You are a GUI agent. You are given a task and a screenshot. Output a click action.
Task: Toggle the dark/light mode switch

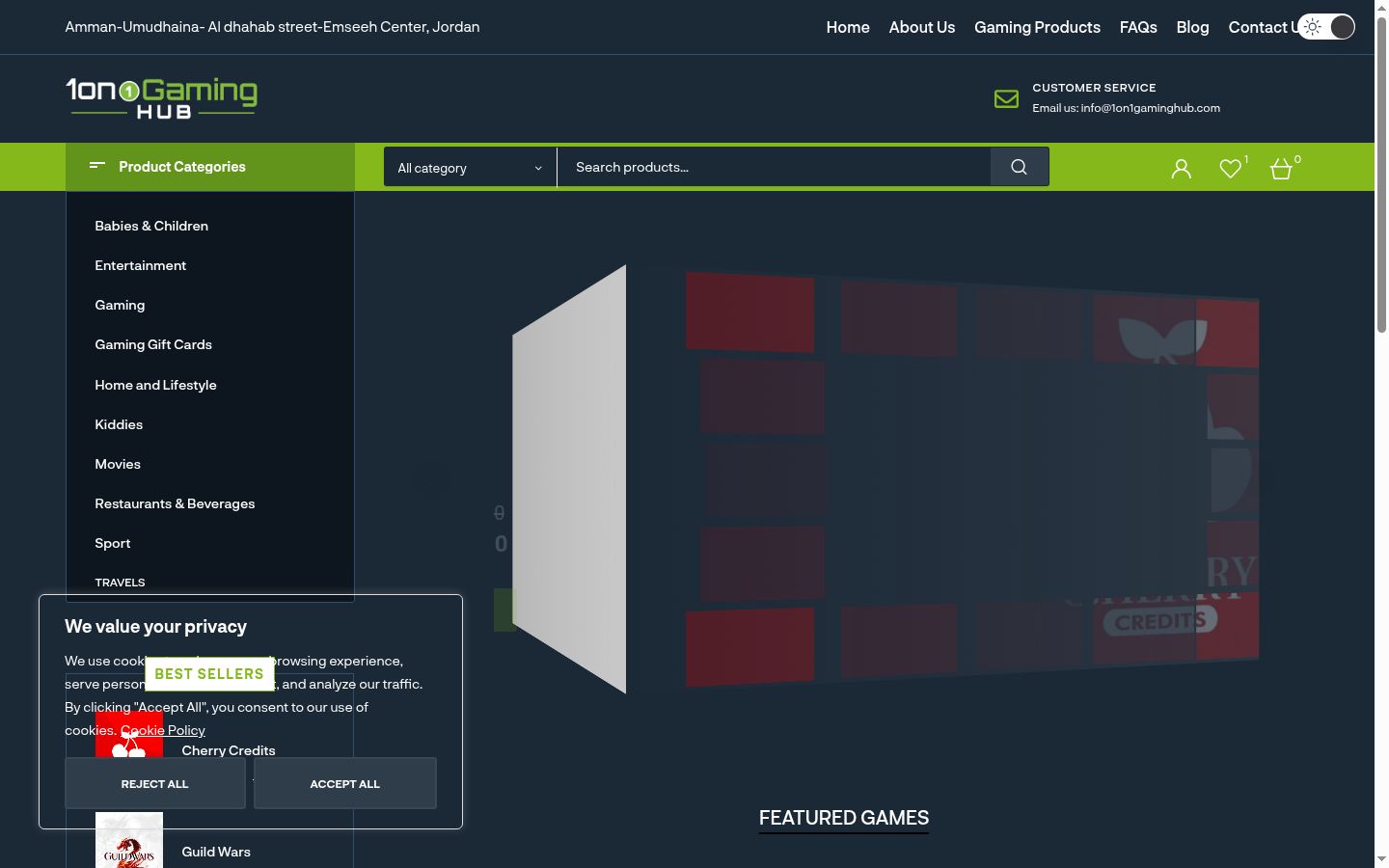(1326, 27)
